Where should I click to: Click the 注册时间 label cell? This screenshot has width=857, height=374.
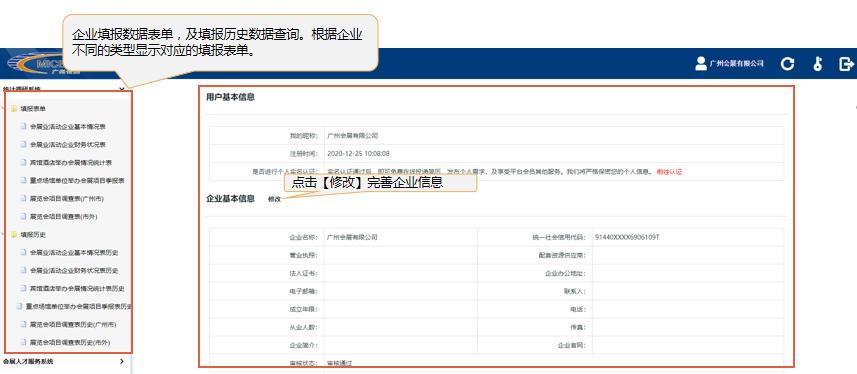point(266,154)
